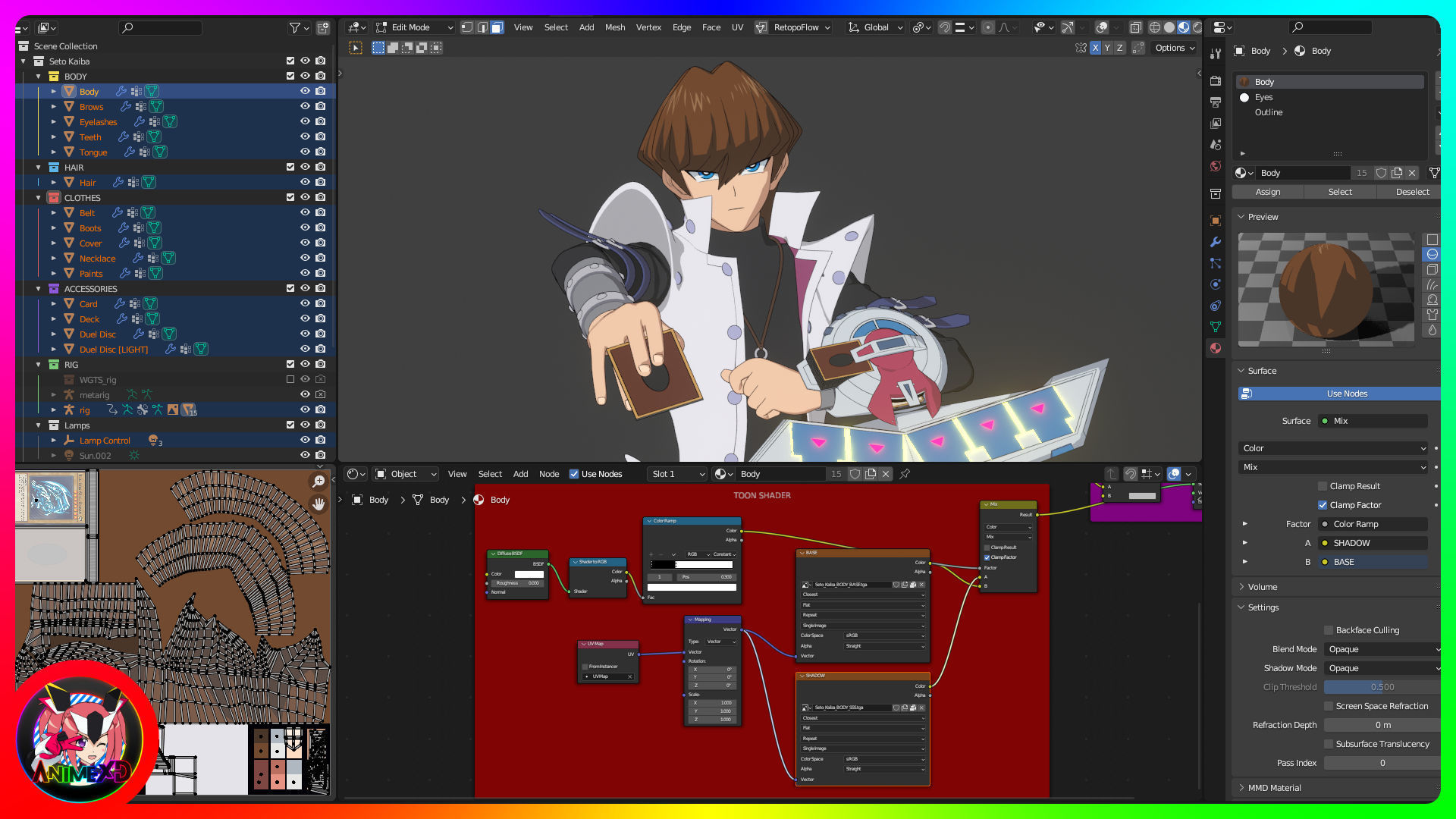This screenshot has width=1456, height=819.
Task: Open the outliner filter funnel
Action: (294, 28)
